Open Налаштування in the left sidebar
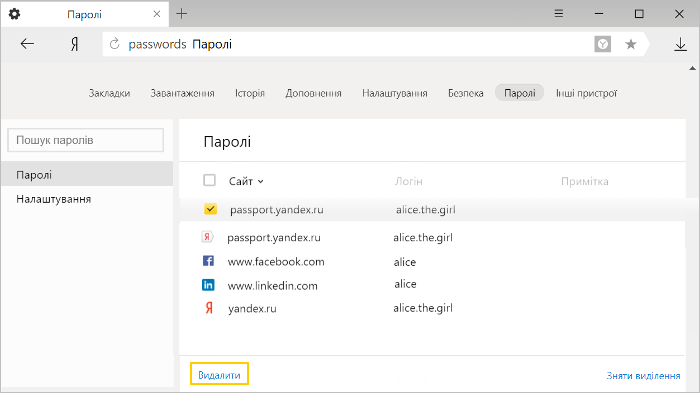The image size is (700, 393). pos(54,199)
